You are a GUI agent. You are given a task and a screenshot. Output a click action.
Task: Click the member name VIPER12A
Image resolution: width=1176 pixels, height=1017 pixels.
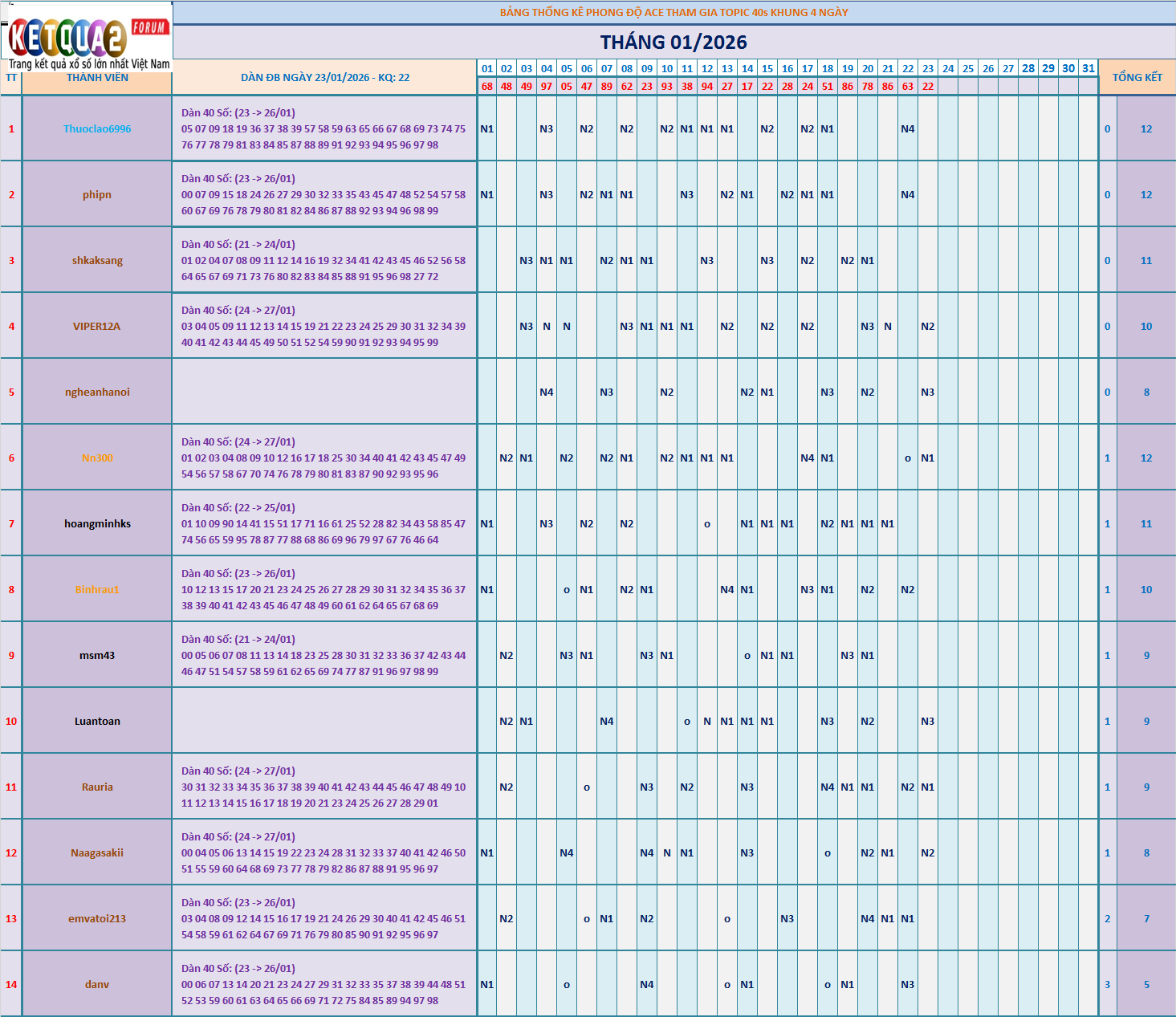point(97,327)
